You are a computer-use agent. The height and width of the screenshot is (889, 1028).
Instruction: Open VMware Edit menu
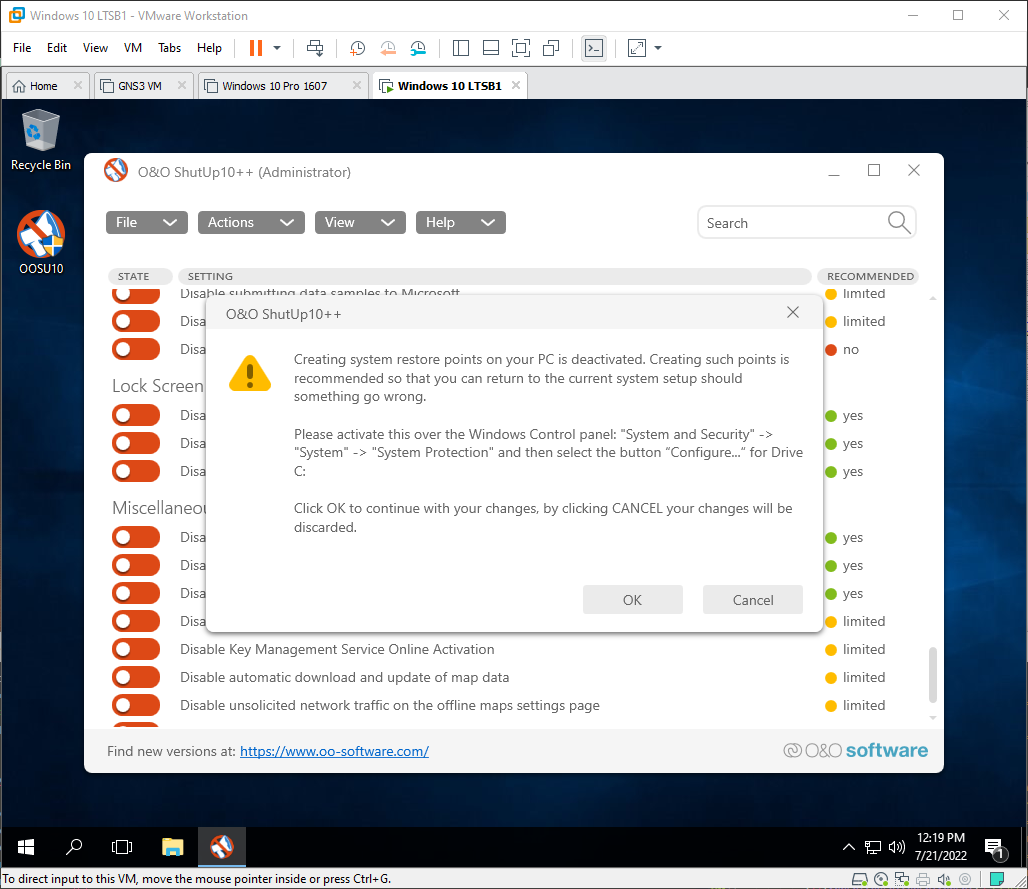coord(56,48)
